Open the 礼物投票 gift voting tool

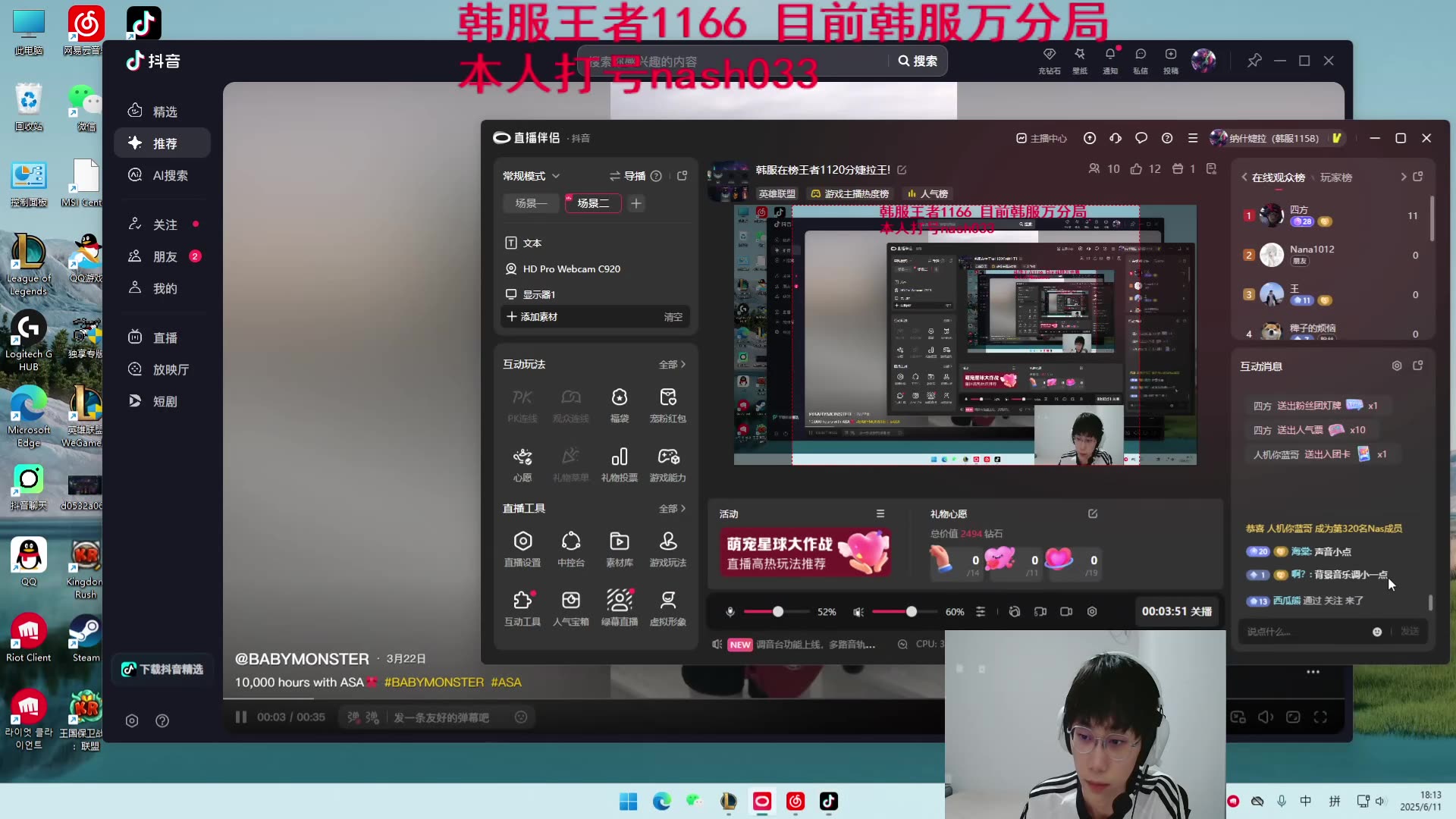pos(619,464)
